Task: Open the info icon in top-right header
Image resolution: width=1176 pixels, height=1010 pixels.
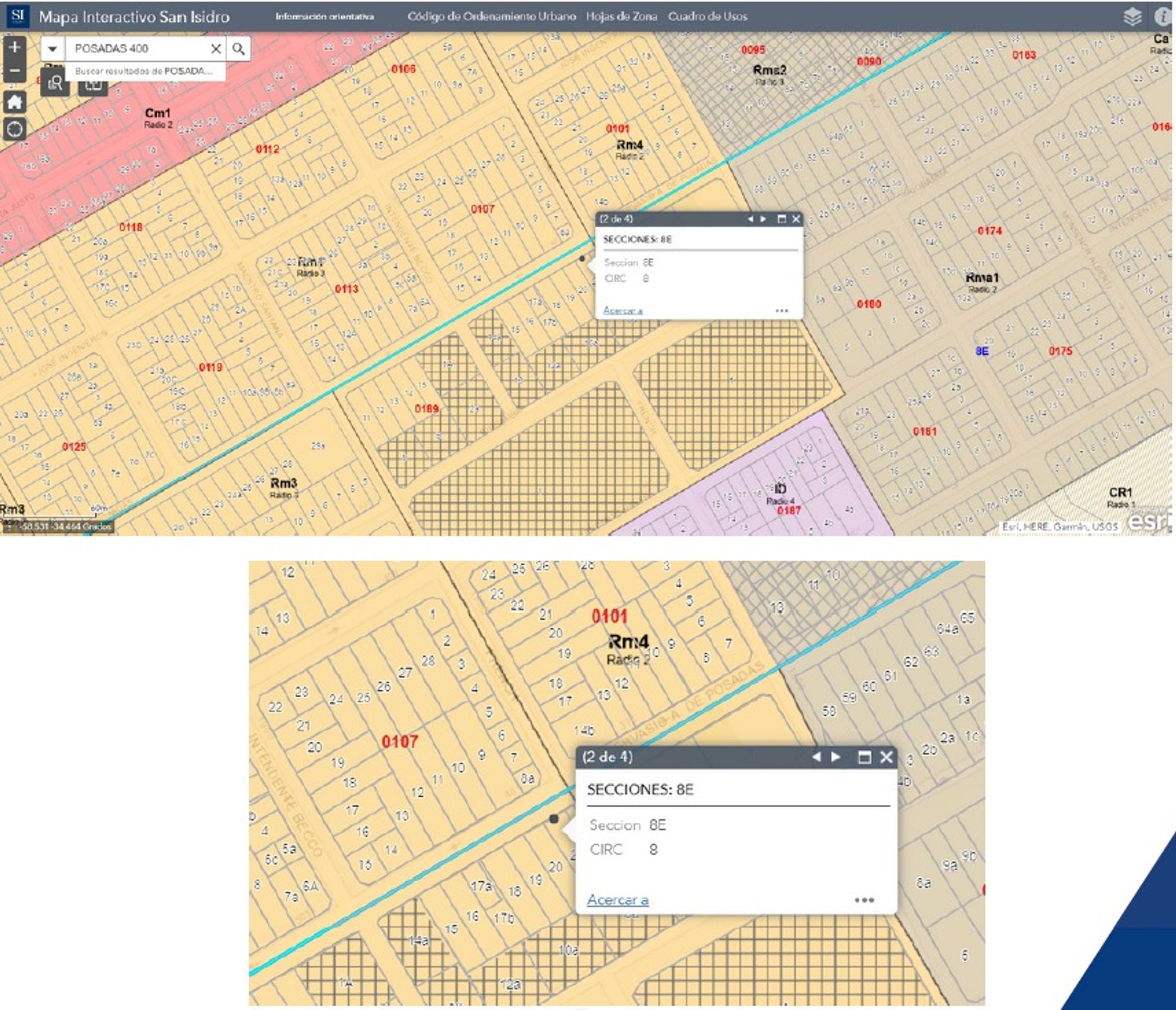Action: (1162, 17)
